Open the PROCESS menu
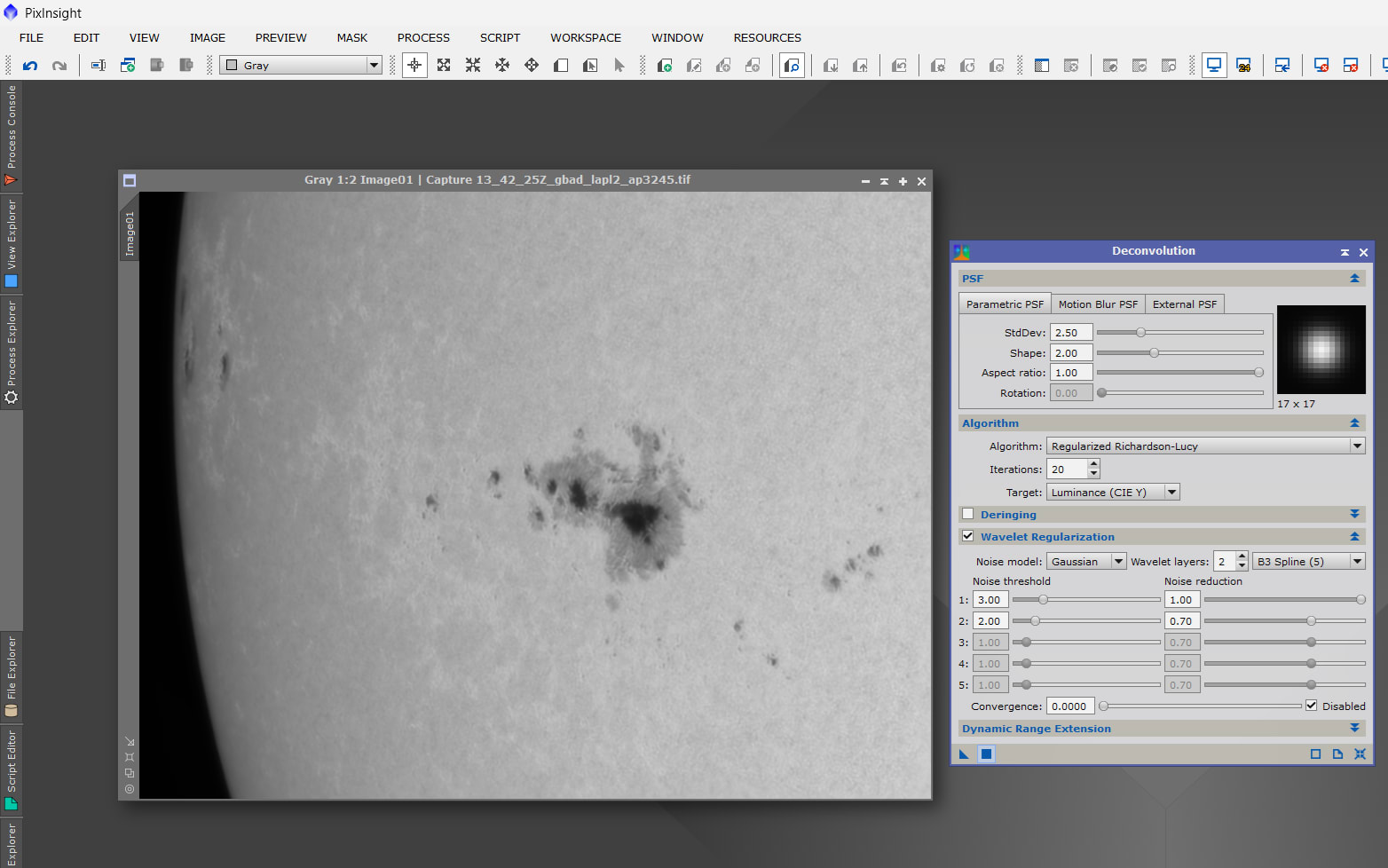Image resolution: width=1388 pixels, height=868 pixels. [x=423, y=37]
